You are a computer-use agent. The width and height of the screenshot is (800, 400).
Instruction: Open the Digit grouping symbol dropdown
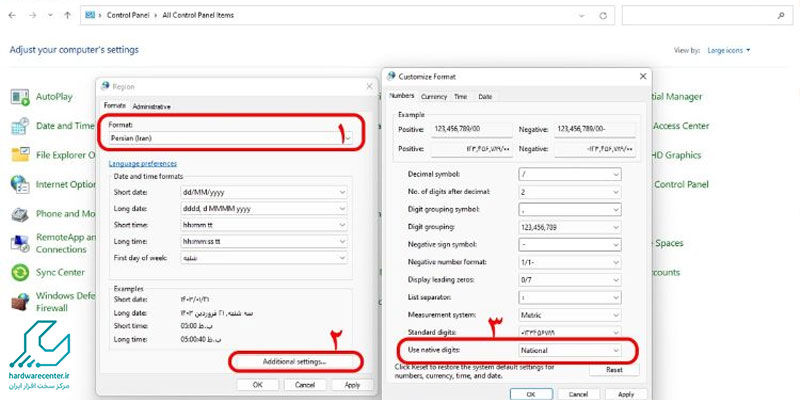pos(570,209)
